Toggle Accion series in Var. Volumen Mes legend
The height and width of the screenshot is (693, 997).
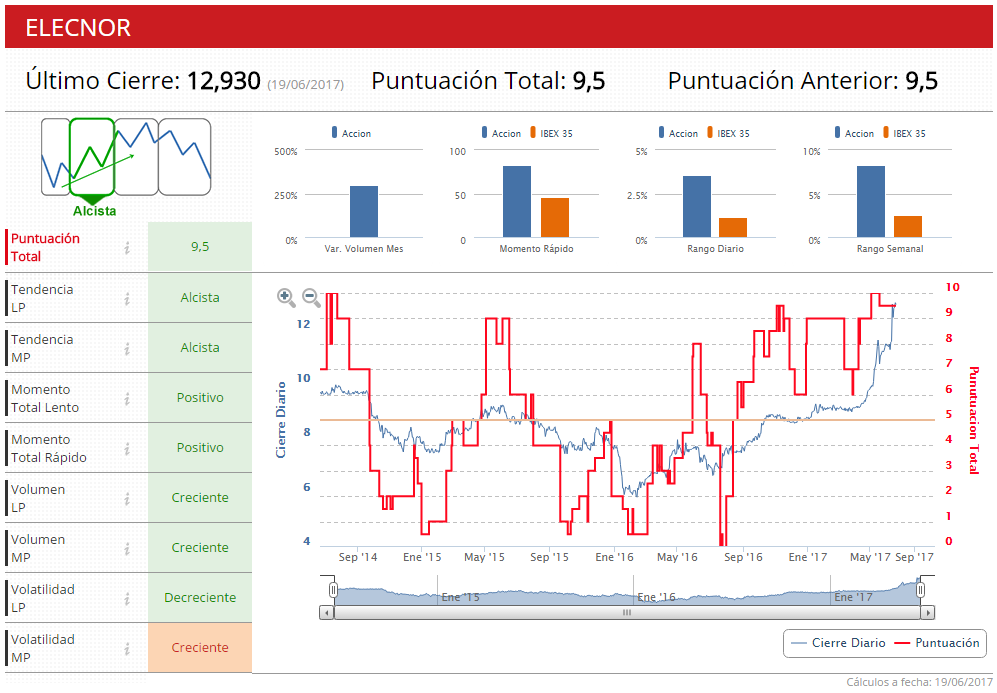pyautogui.click(x=351, y=133)
